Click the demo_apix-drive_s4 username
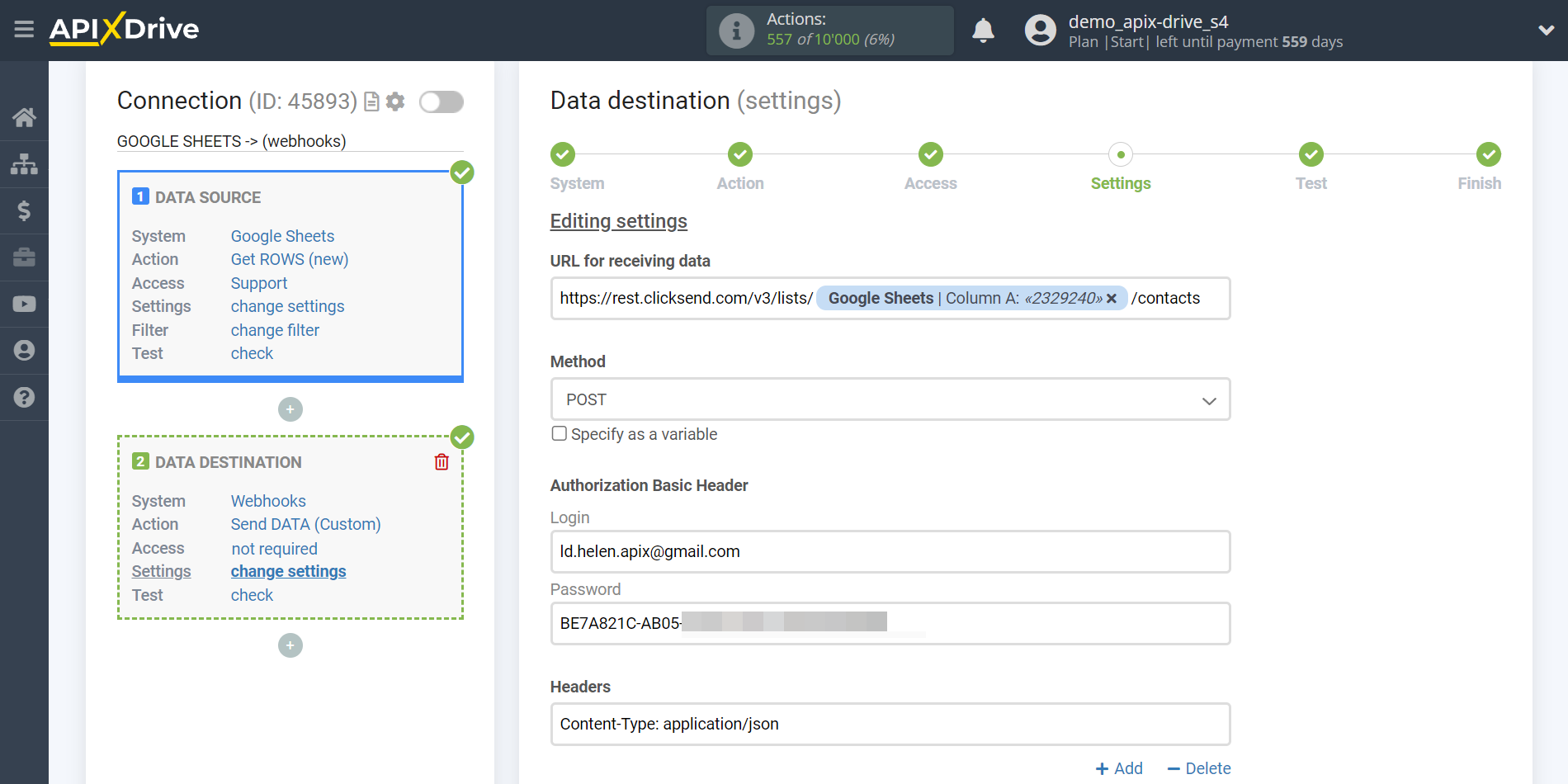Viewport: 1568px width, 784px height. tap(1148, 21)
